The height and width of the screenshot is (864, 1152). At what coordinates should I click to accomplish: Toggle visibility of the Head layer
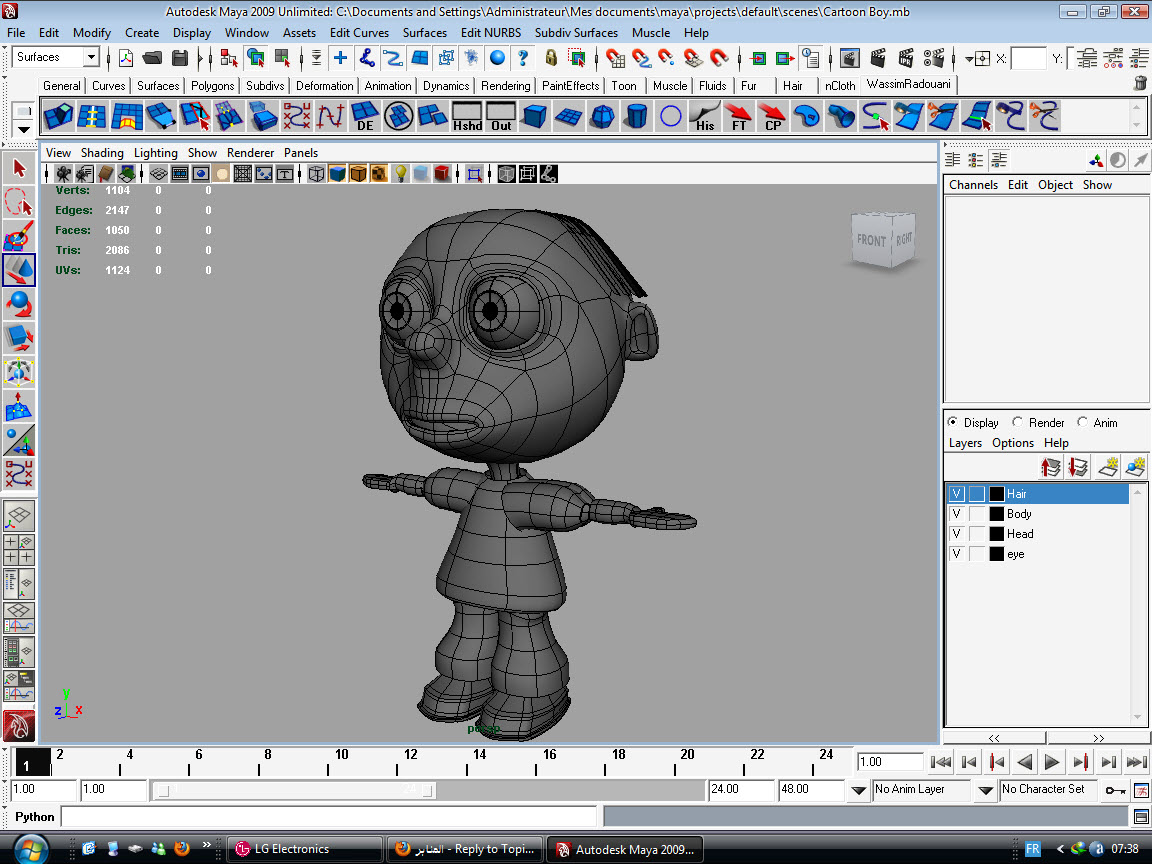[957, 534]
